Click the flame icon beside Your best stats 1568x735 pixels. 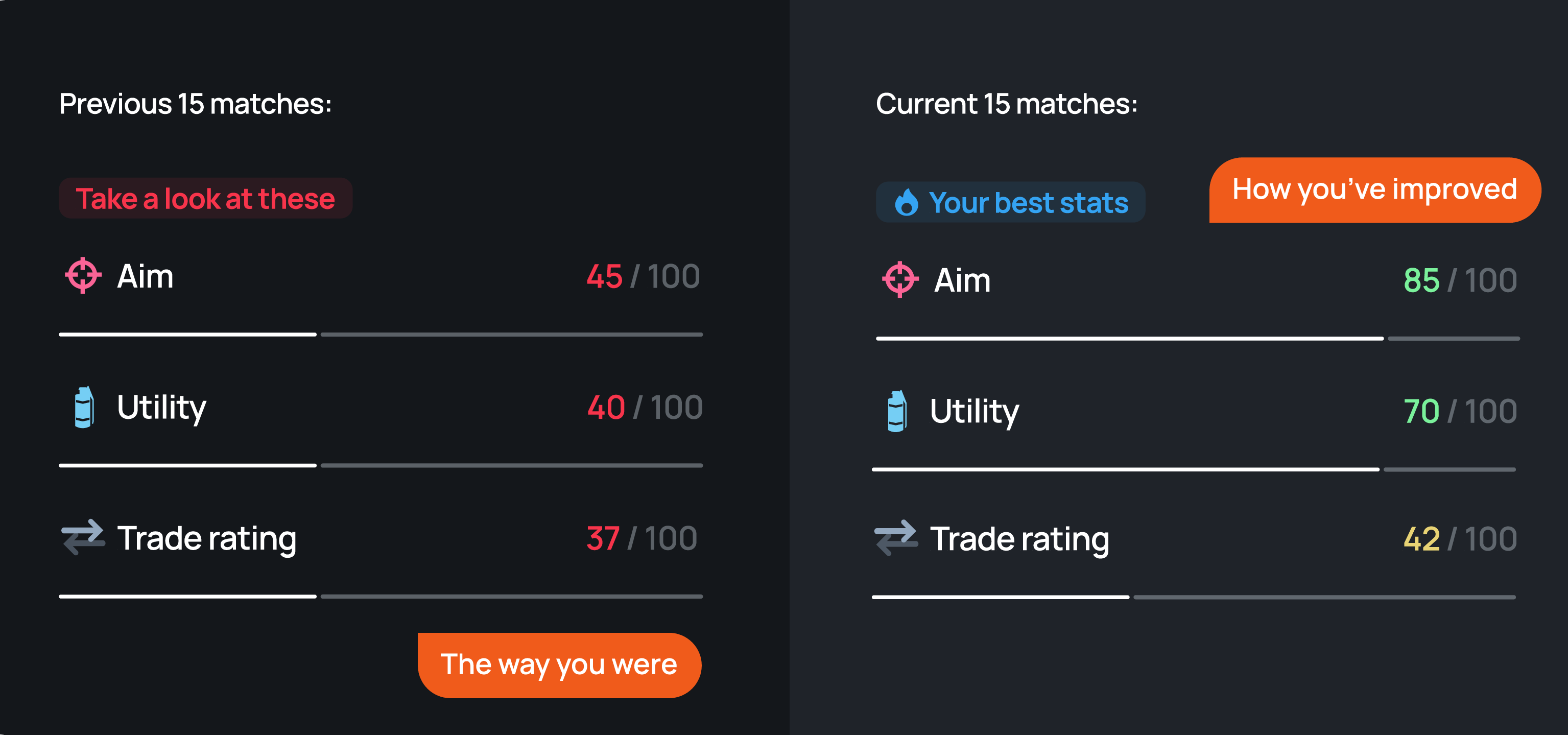tap(907, 202)
